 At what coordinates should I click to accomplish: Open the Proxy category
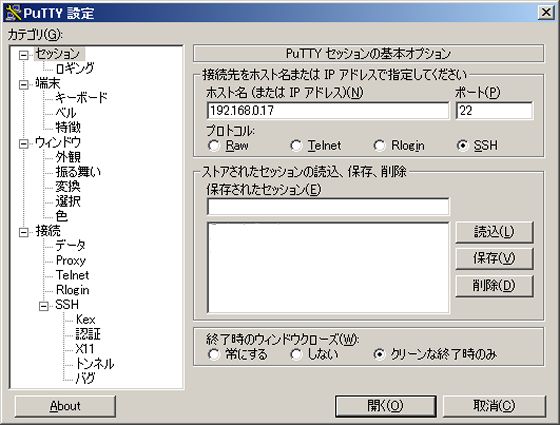(x=71, y=260)
